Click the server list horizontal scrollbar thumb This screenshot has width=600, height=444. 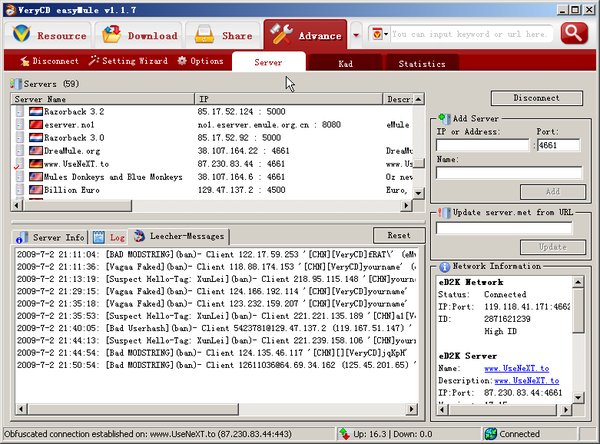(77, 206)
